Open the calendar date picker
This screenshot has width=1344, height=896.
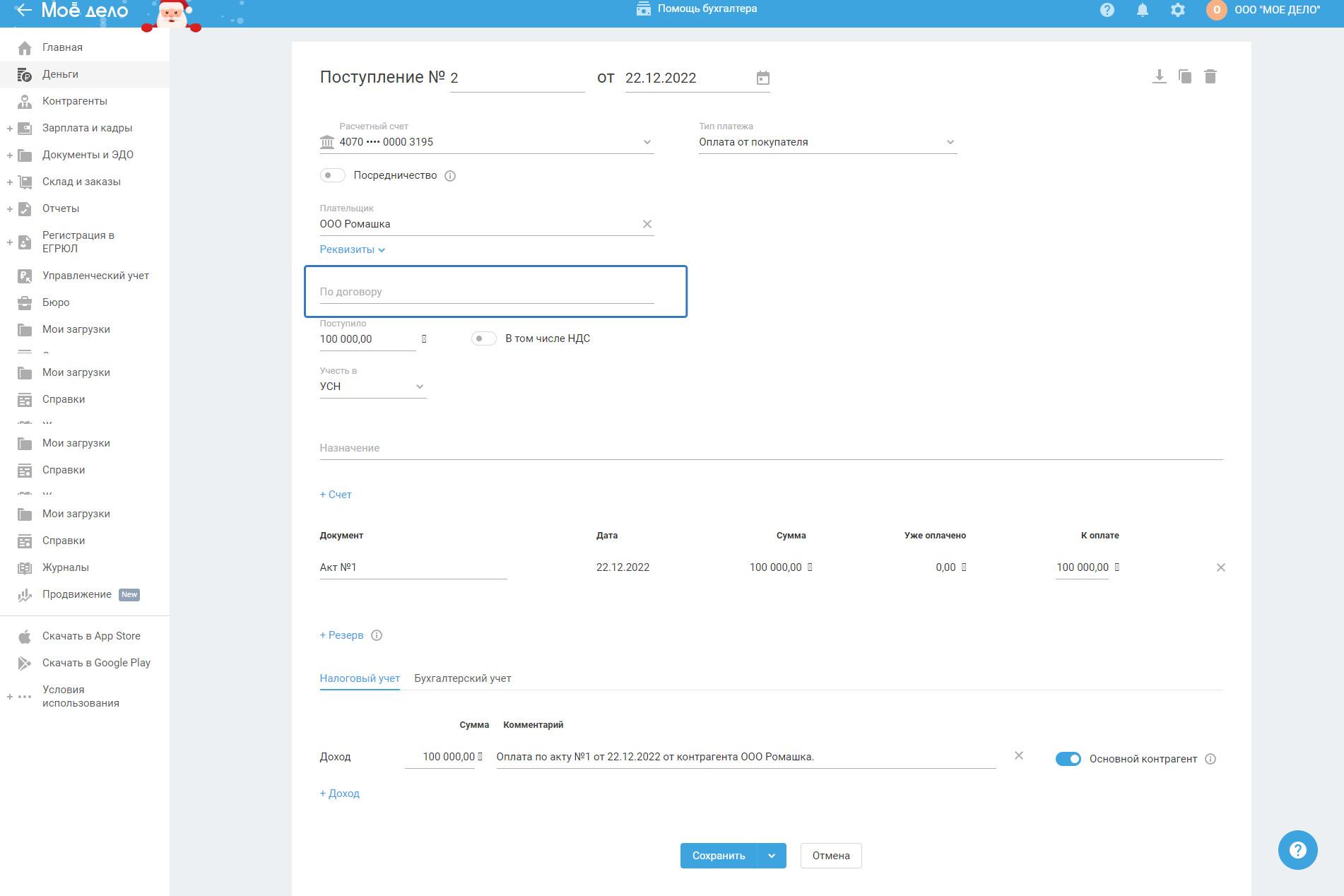pyautogui.click(x=763, y=78)
